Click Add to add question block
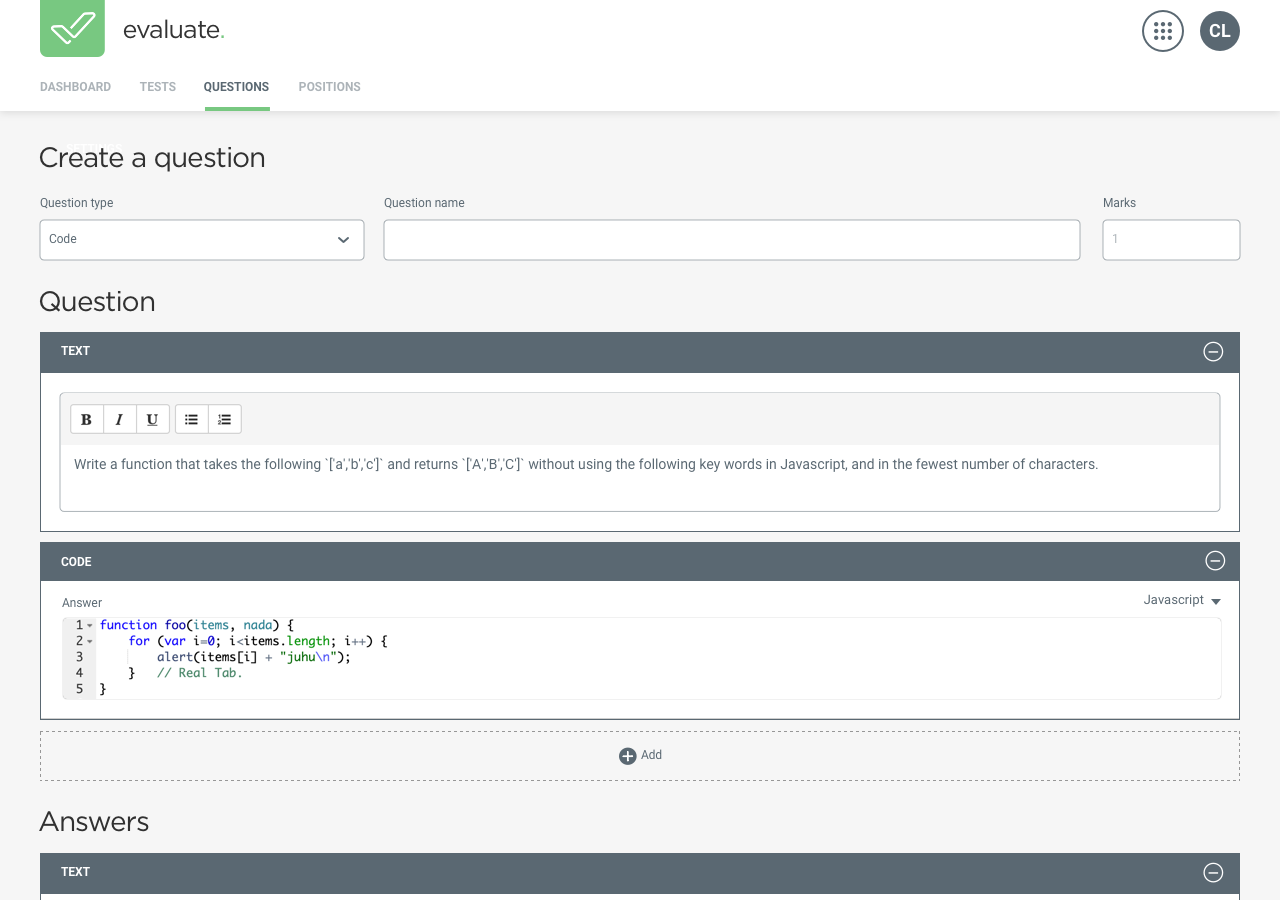 [640, 756]
